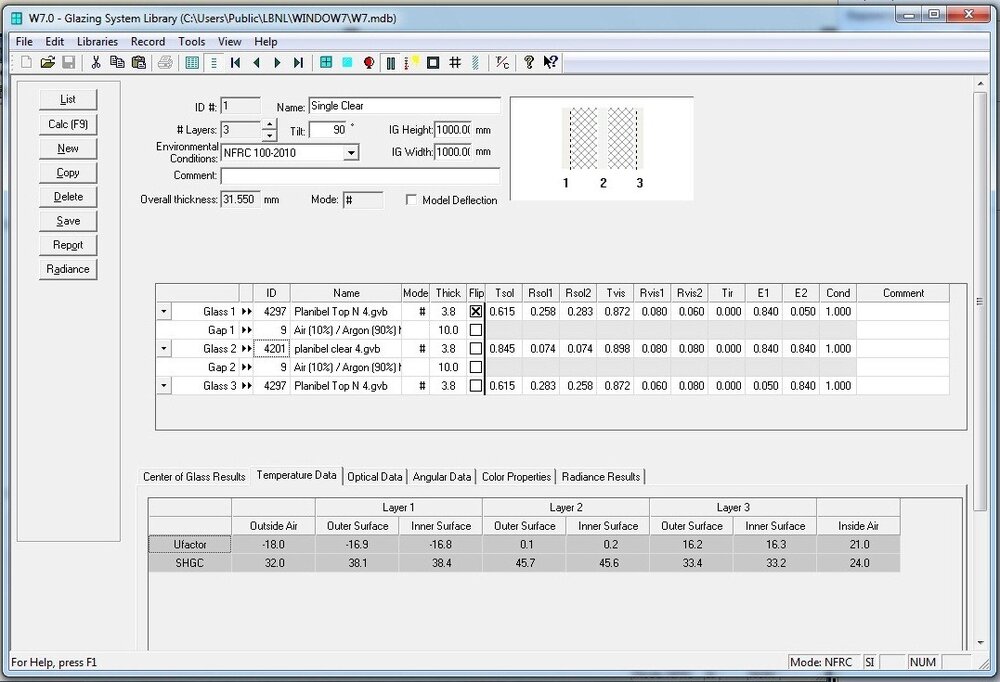The width and height of the screenshot is (1000, 682).
Task: Jump to first record with toolbar arrow
Action: click(235, 62)
